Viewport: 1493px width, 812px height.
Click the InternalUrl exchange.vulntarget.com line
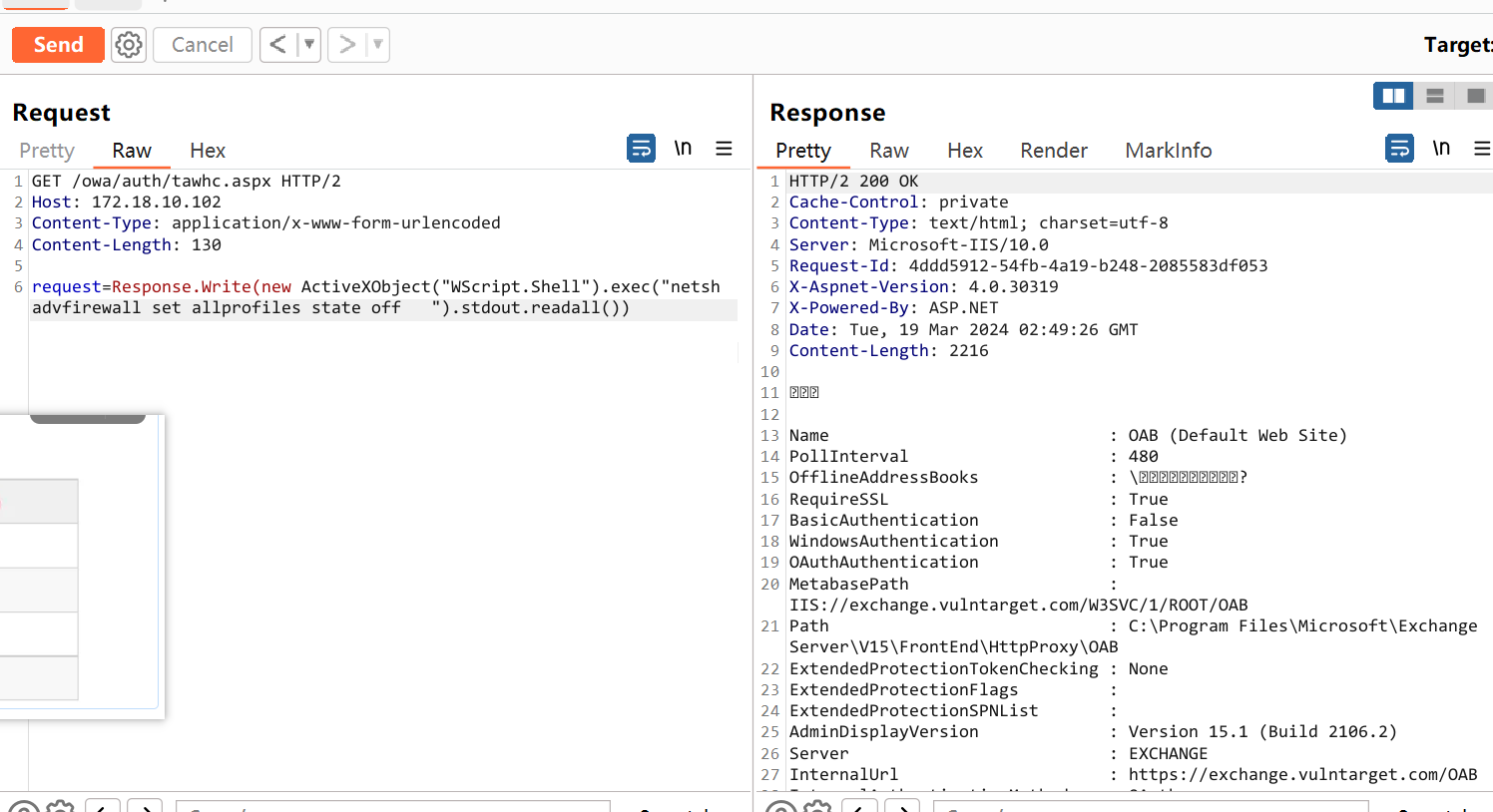1134,775
